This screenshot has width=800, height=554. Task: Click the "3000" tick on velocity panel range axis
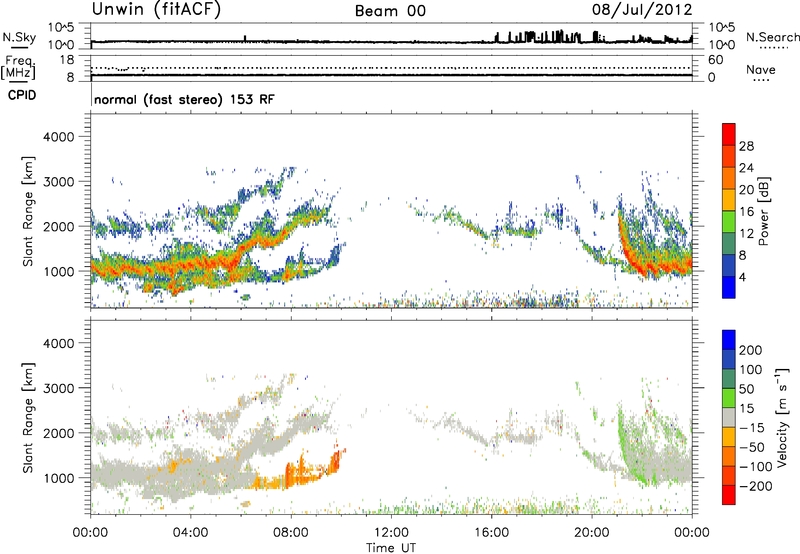point(59,388)
